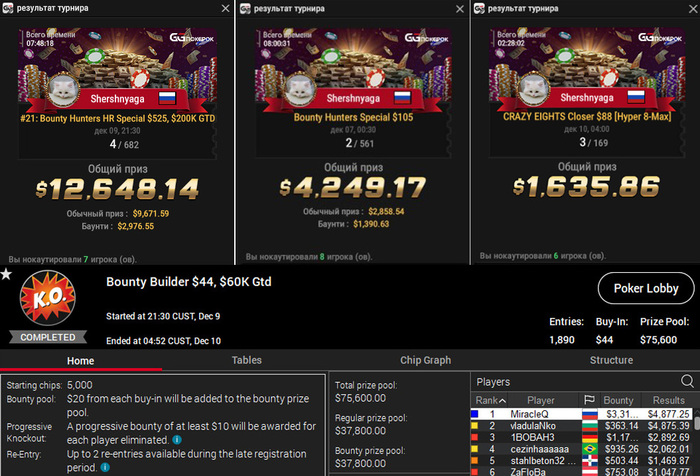Click GG app icon in first result window title
700x476 pixels.
(8, 8)
